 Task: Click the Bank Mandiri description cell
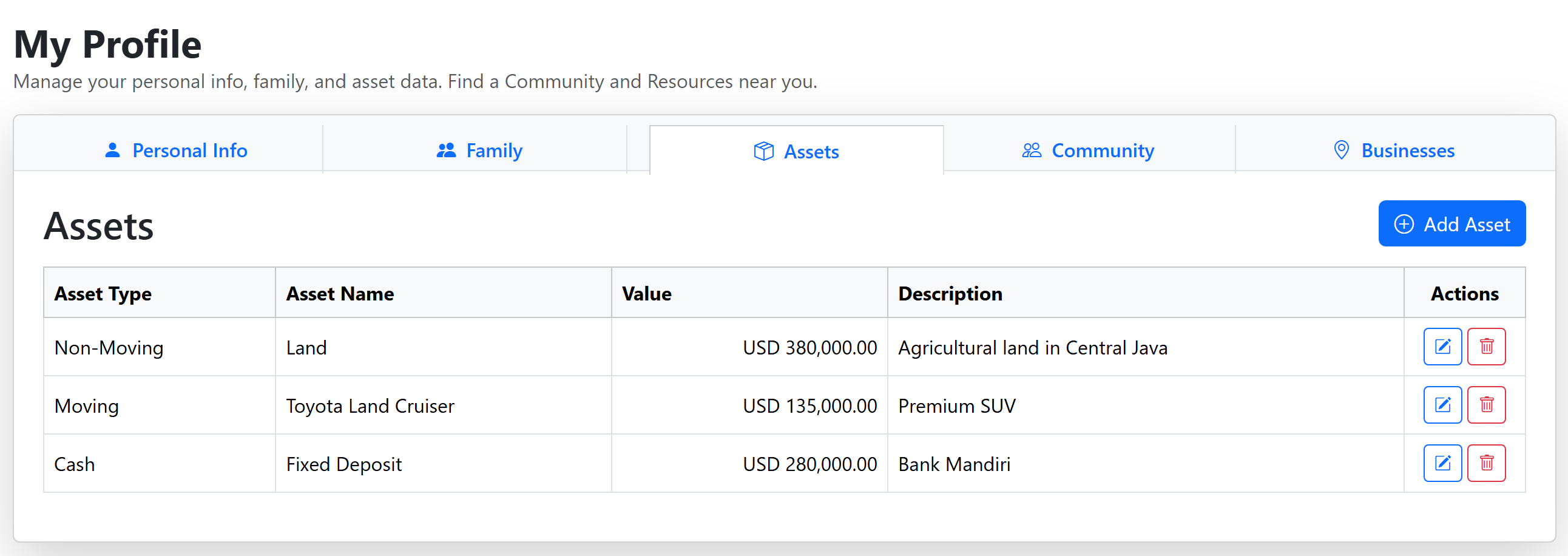[954, 464]
